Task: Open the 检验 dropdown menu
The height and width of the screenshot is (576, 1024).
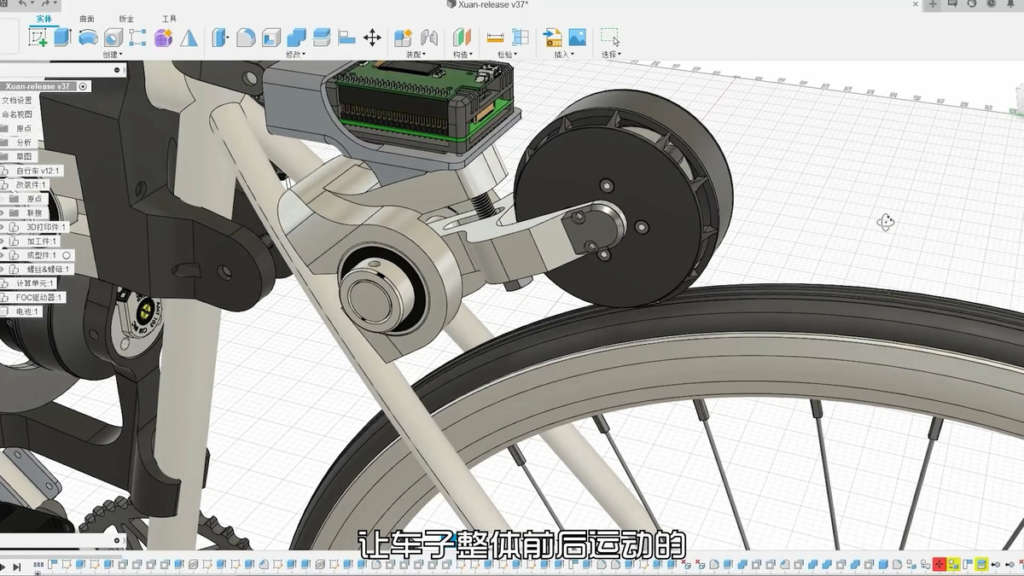Action: [507, 54]
